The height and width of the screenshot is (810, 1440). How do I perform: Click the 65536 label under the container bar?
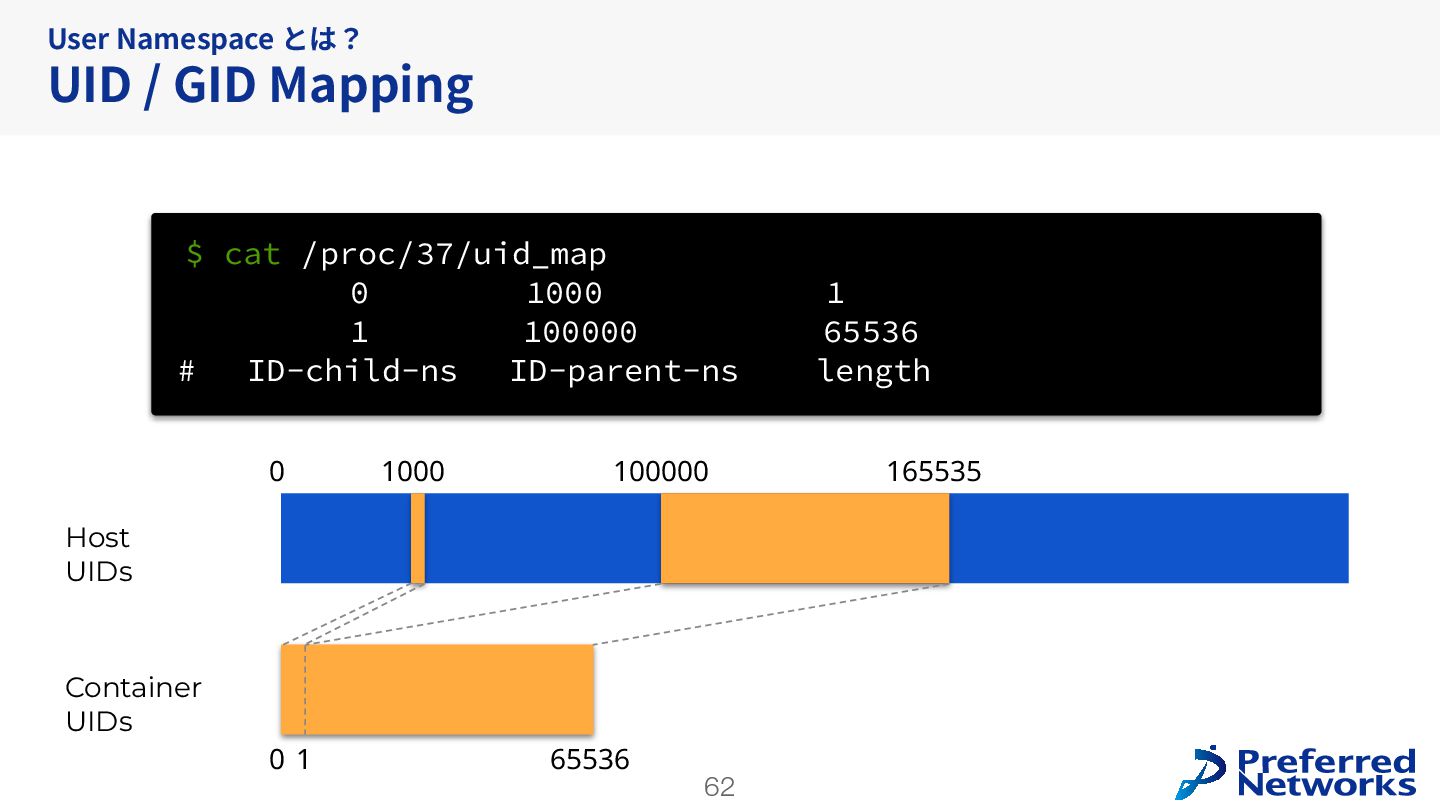[x=590, y=760]
